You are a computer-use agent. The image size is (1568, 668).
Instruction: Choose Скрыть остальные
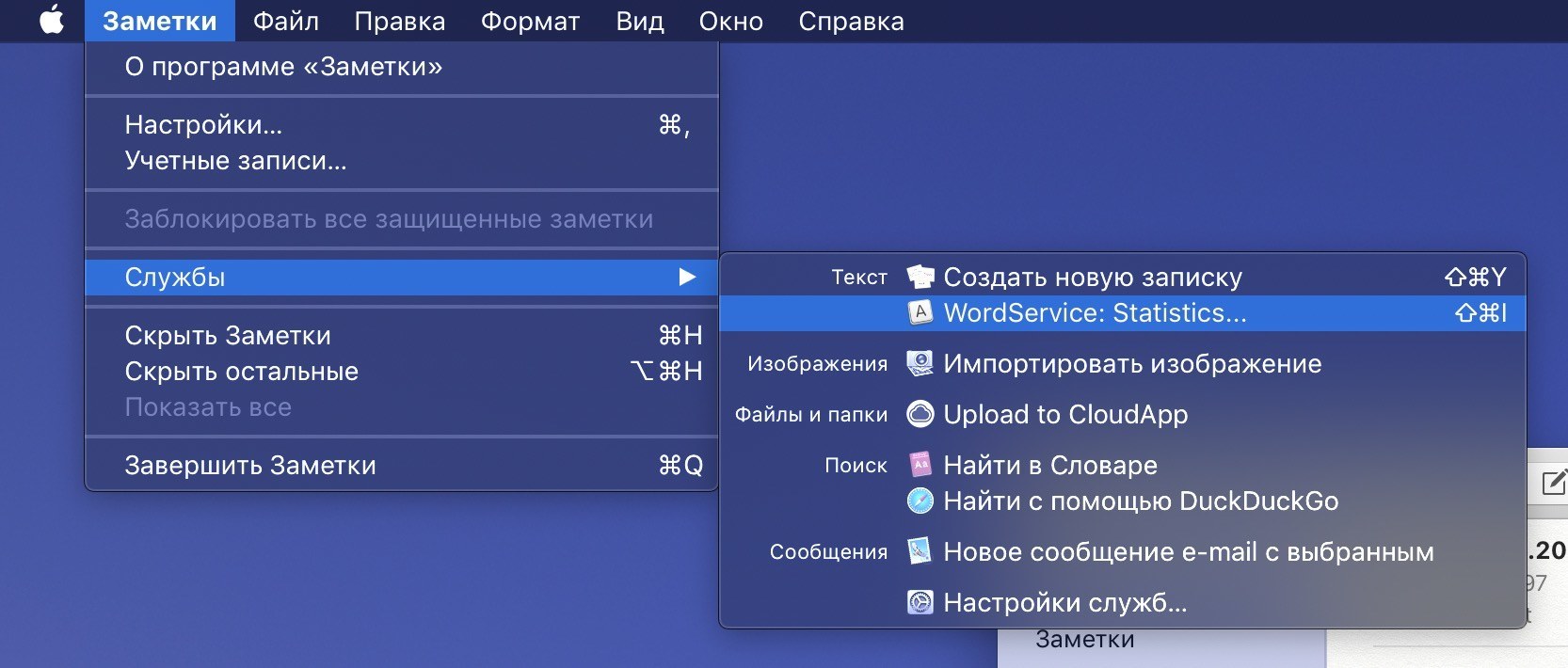(x=402, y=372)
